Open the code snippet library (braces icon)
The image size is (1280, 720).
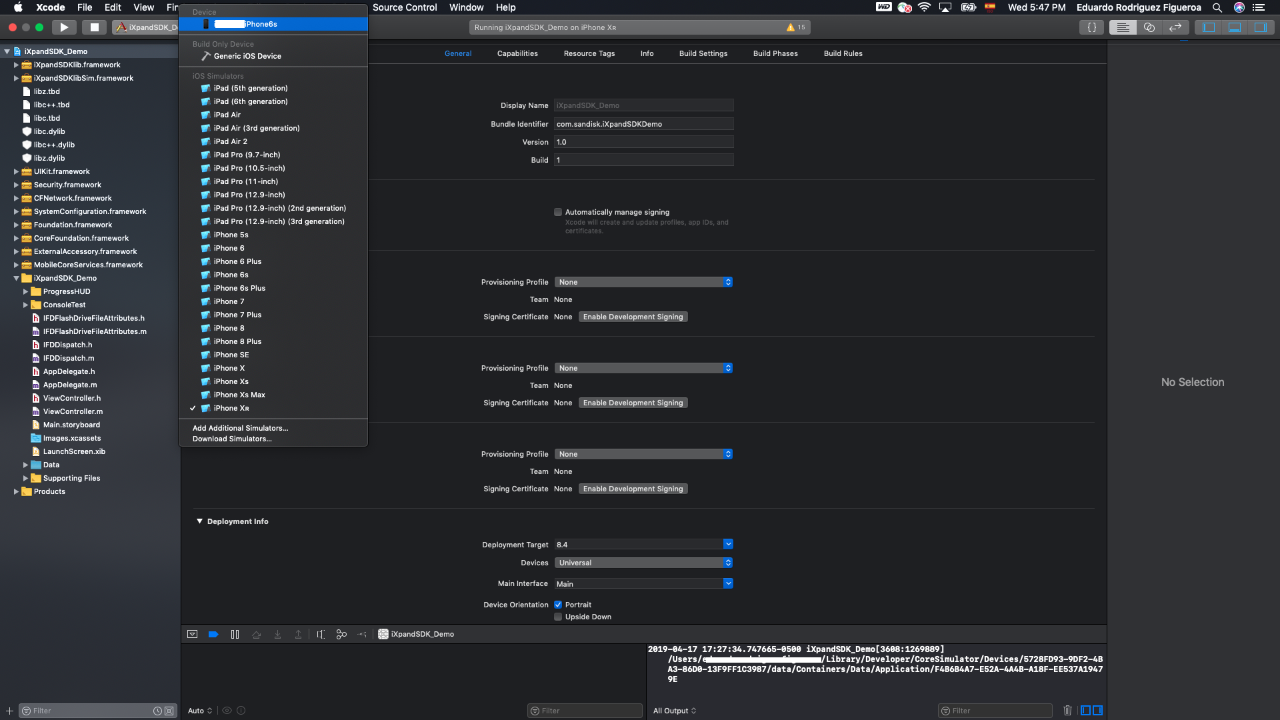tap(1092, 27)
